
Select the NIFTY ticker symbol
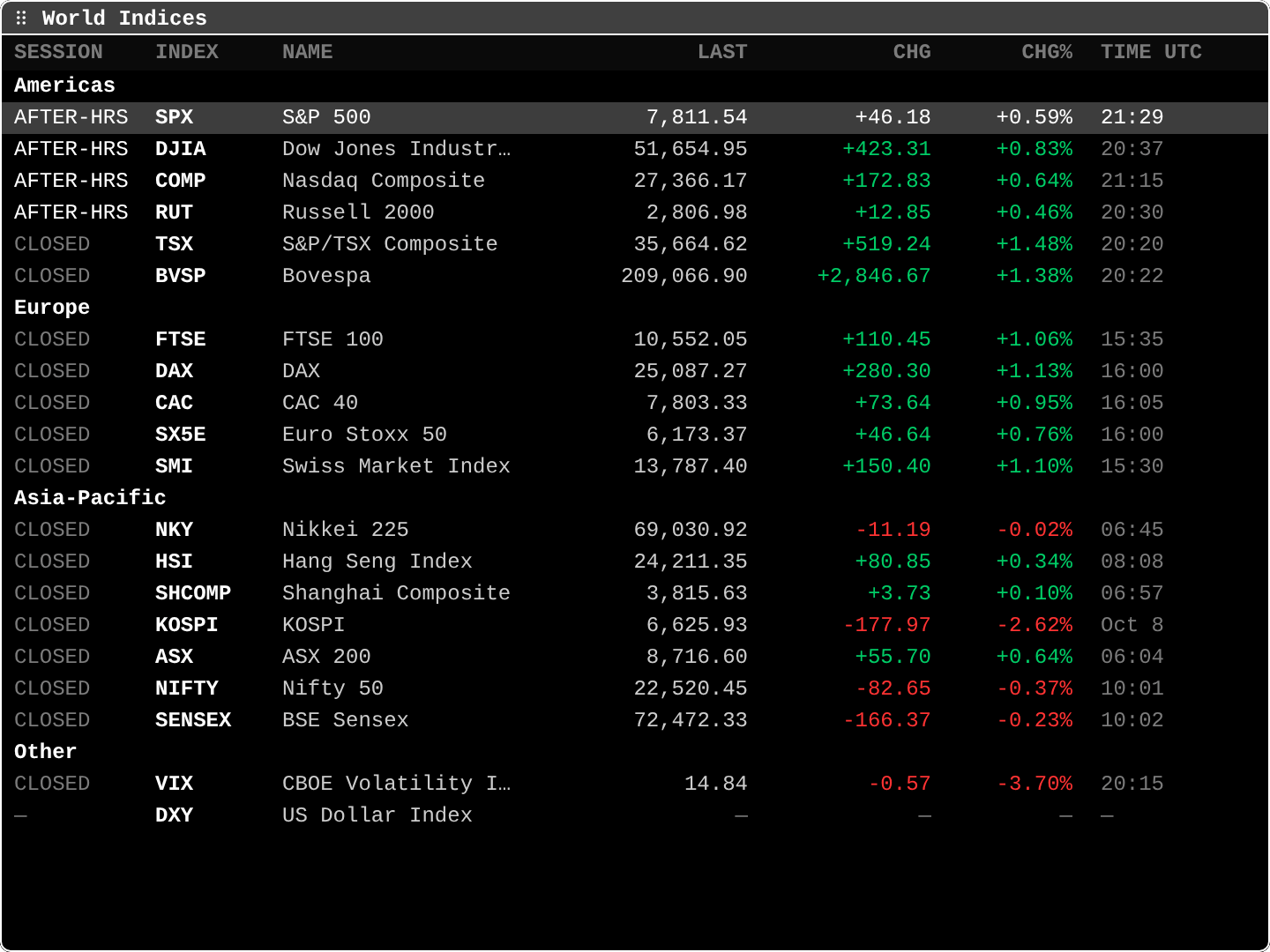(x=187, y=688)
